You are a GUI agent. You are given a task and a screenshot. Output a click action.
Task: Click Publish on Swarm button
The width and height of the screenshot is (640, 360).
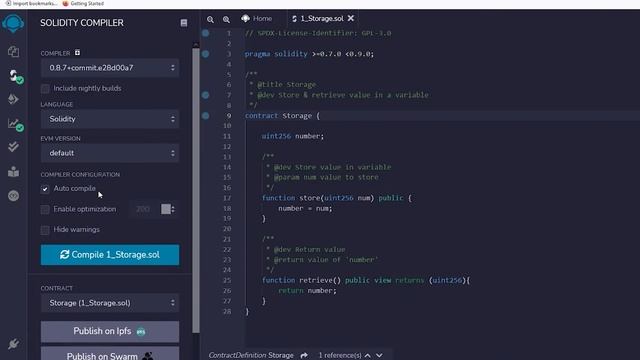point(110,353)
